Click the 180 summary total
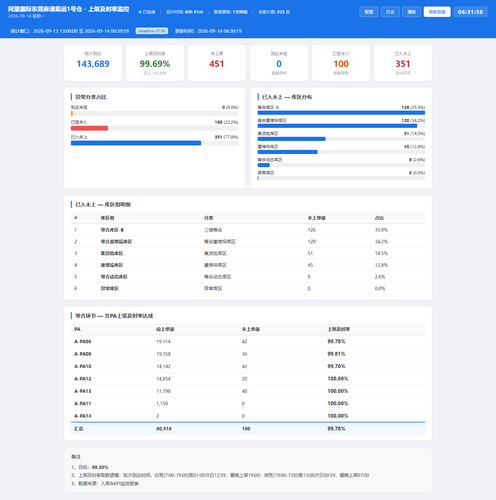The height and width of the screenshot is (500, 496). 246,429
